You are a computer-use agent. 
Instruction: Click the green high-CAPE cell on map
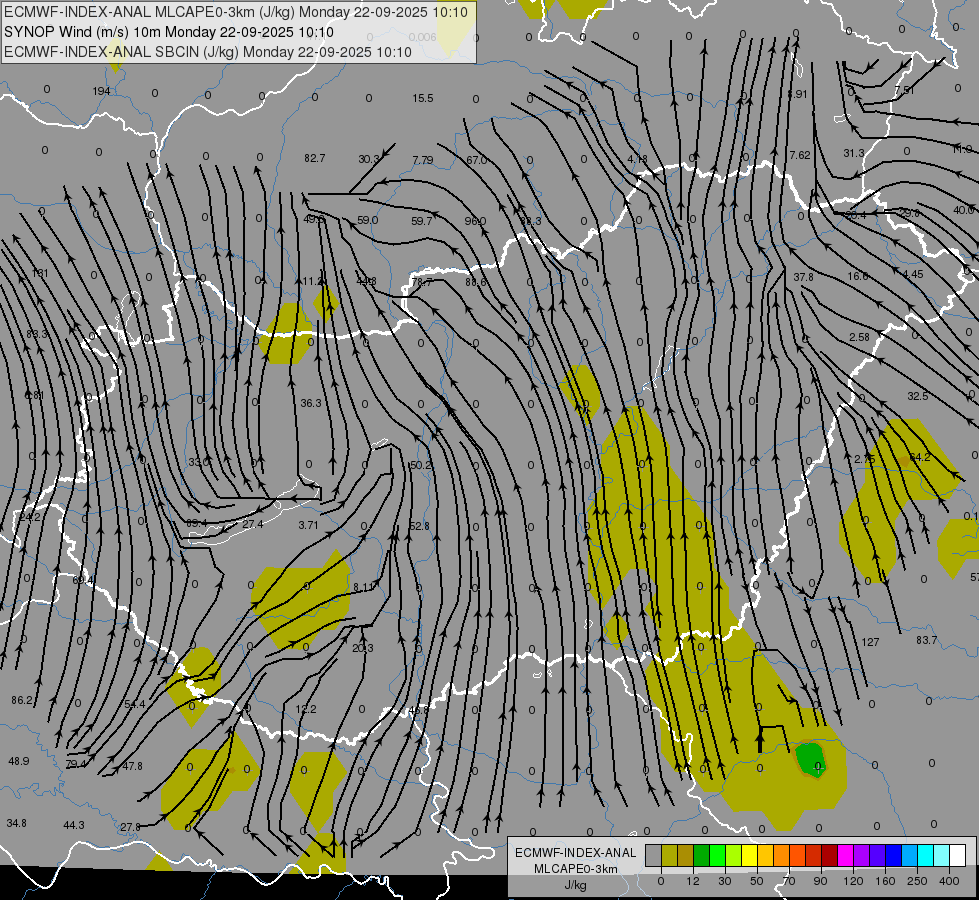click(813, 760)
